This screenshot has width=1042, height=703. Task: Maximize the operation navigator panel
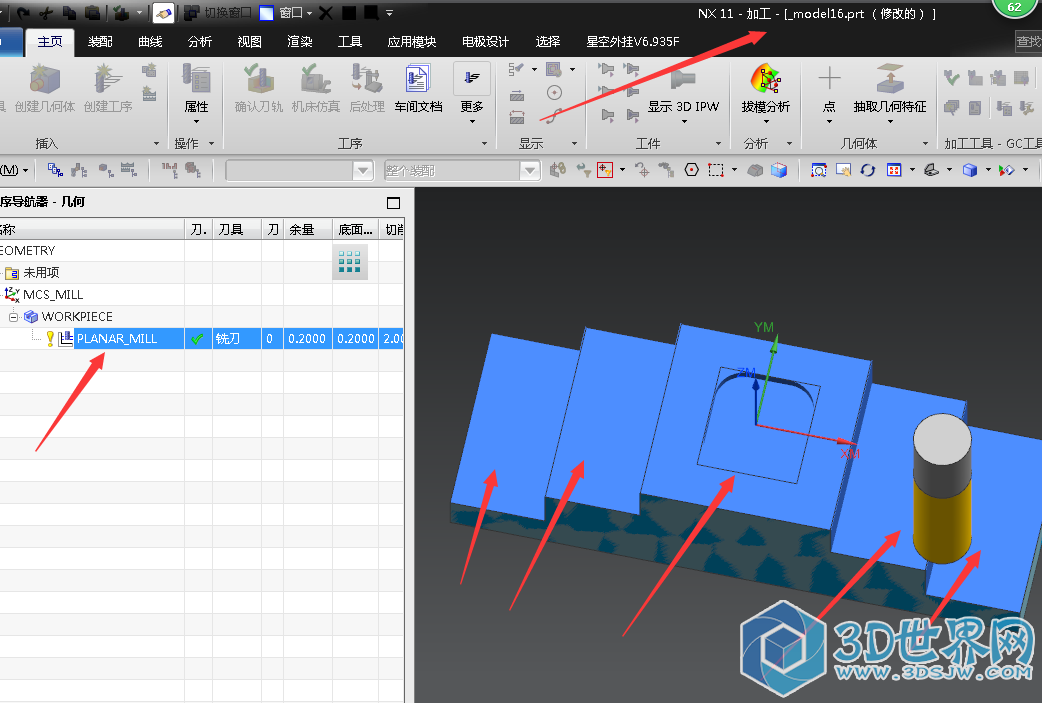pyautogui.click(x=393, y=203)
